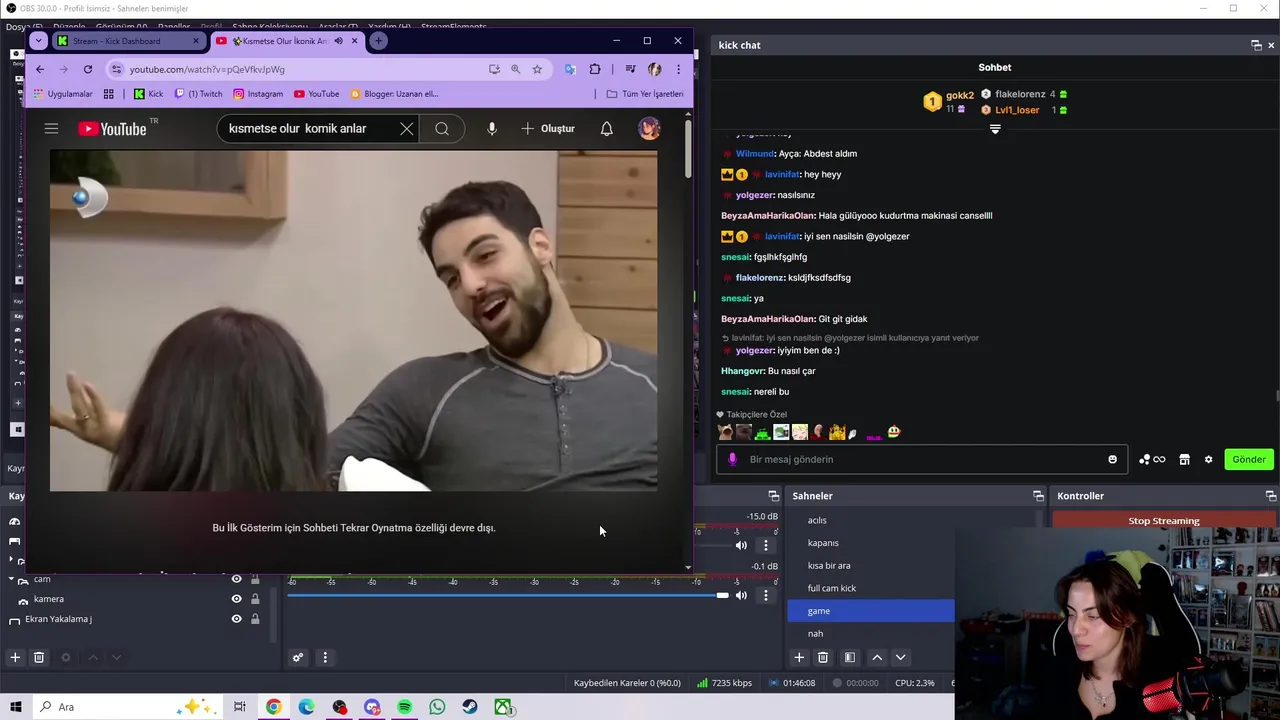Open audio mixer three-dot menu

click(324, 657)
